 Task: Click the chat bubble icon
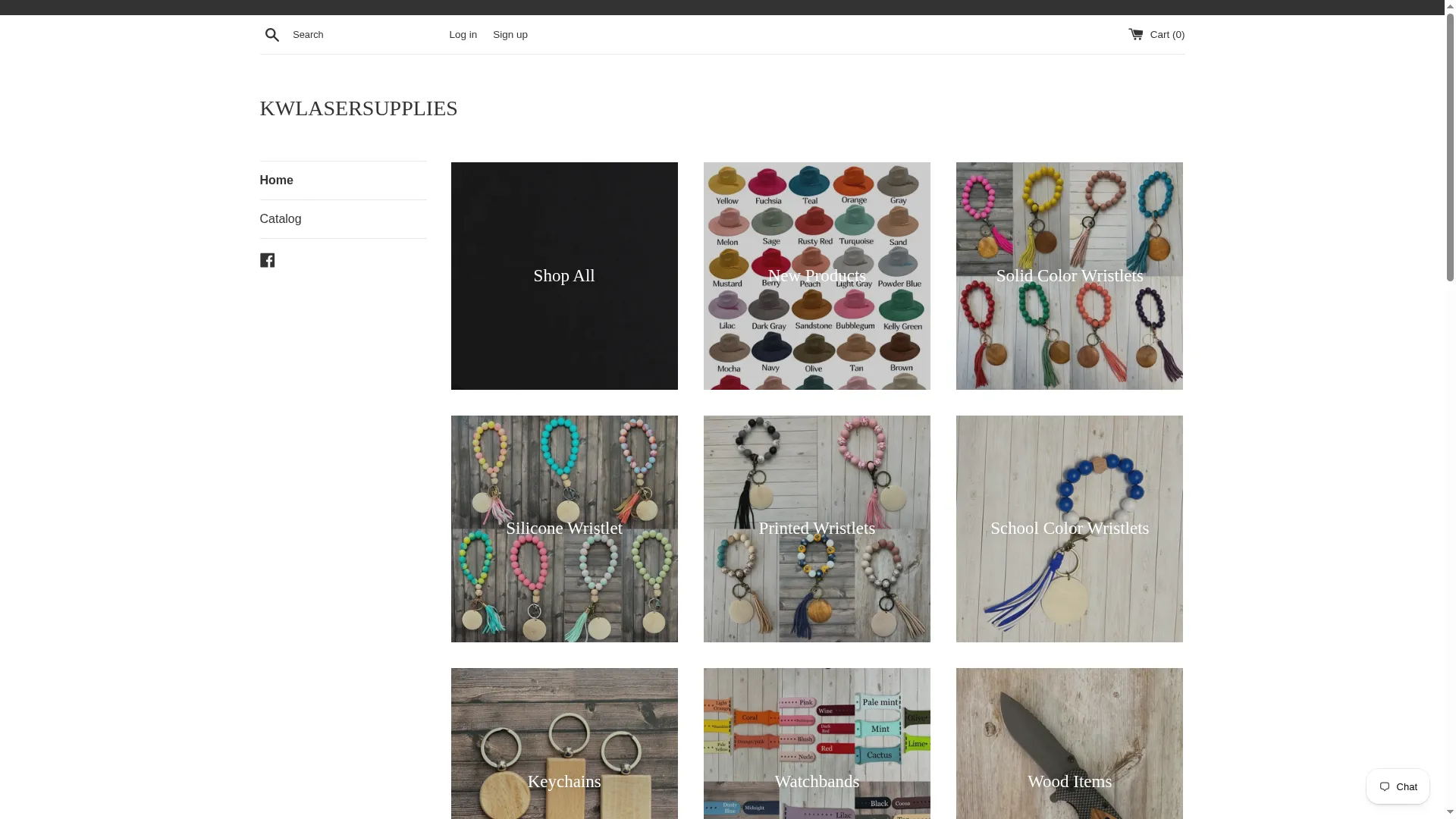click(1385, 787)
